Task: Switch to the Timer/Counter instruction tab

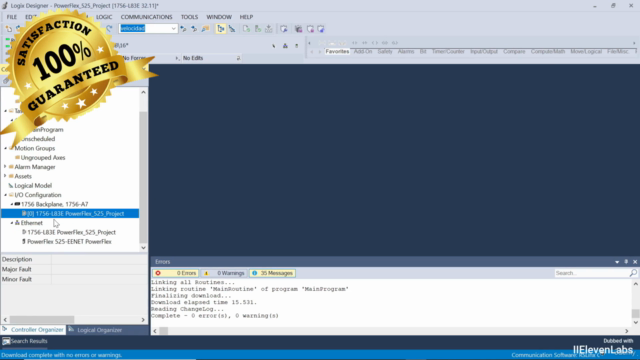Action: [448, 51]
